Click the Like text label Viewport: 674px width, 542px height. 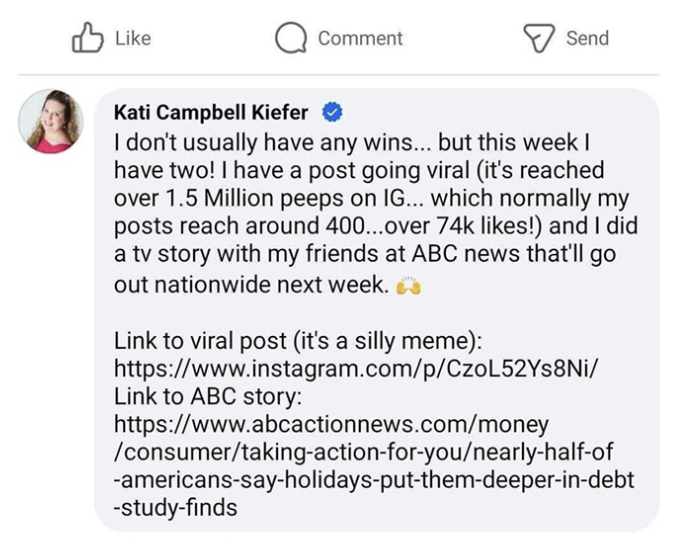coord(133,38)
